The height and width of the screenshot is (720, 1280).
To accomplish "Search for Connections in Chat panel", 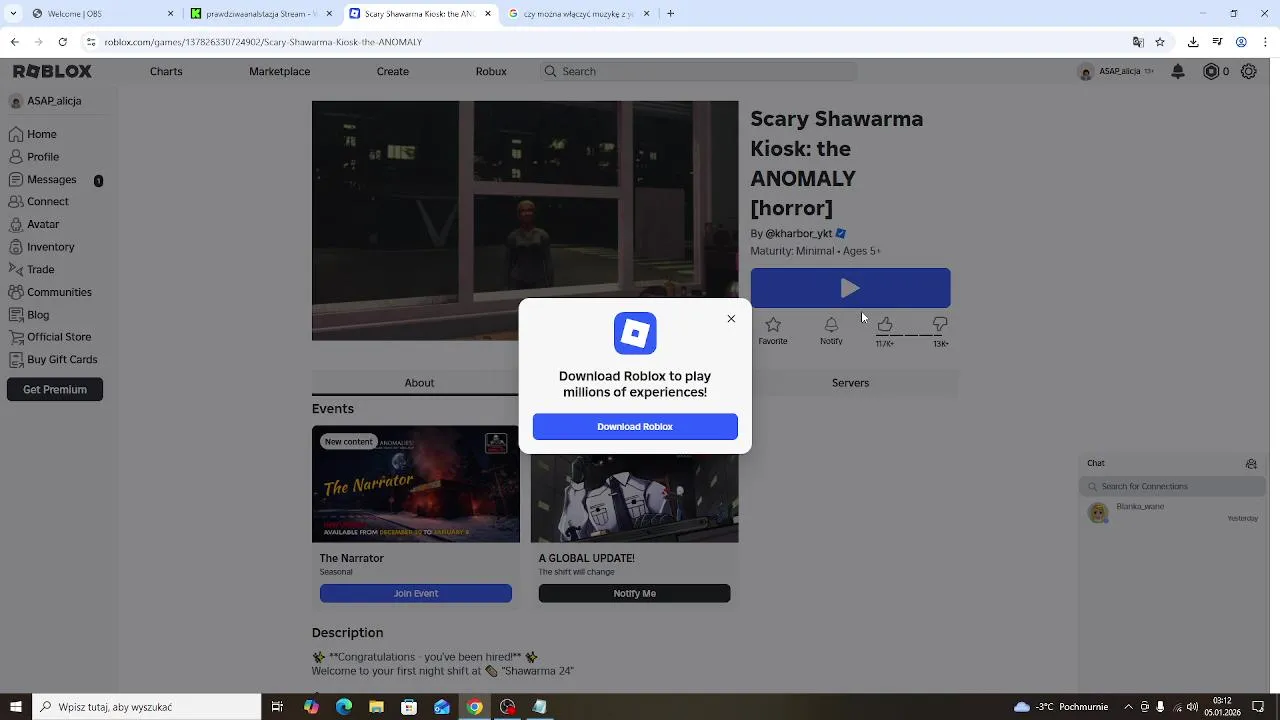I will pyautogui.click(x=1172, y=487).
